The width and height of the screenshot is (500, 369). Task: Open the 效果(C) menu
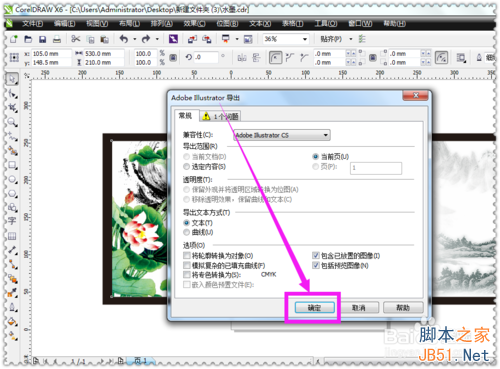point(194,24)
